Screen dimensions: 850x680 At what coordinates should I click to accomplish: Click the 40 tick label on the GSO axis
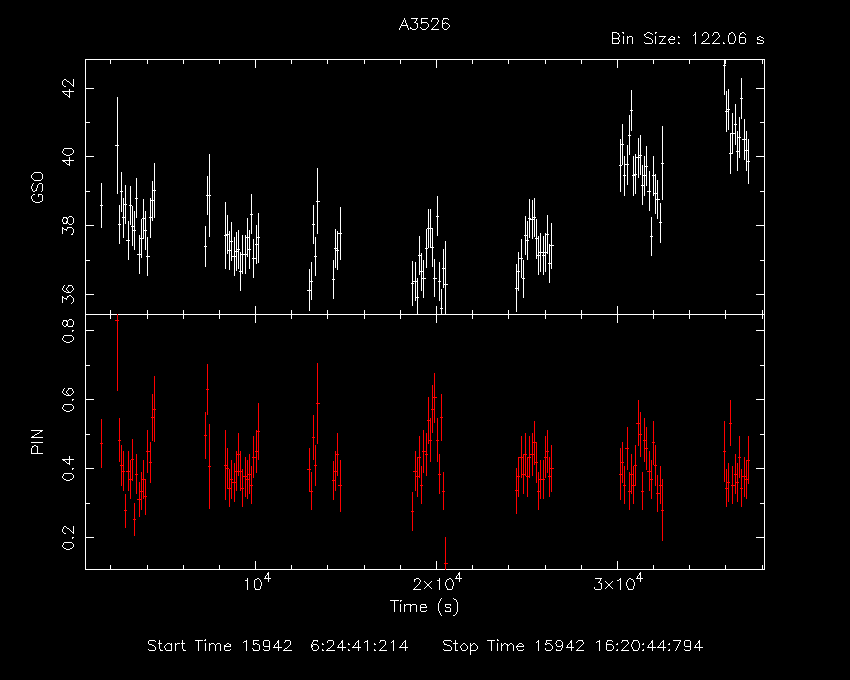(69, 157)
